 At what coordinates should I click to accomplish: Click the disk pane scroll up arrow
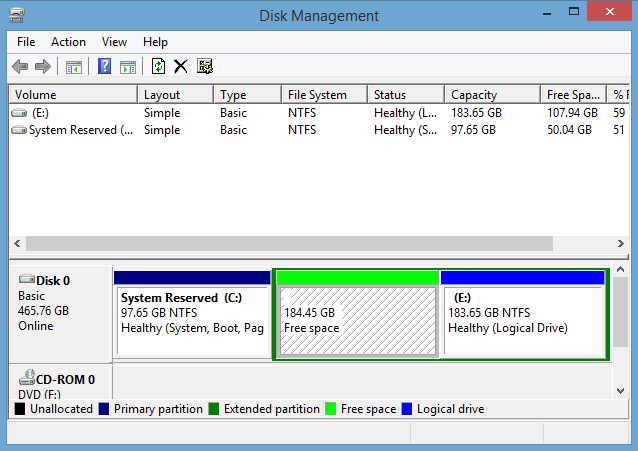coord(621,269)
